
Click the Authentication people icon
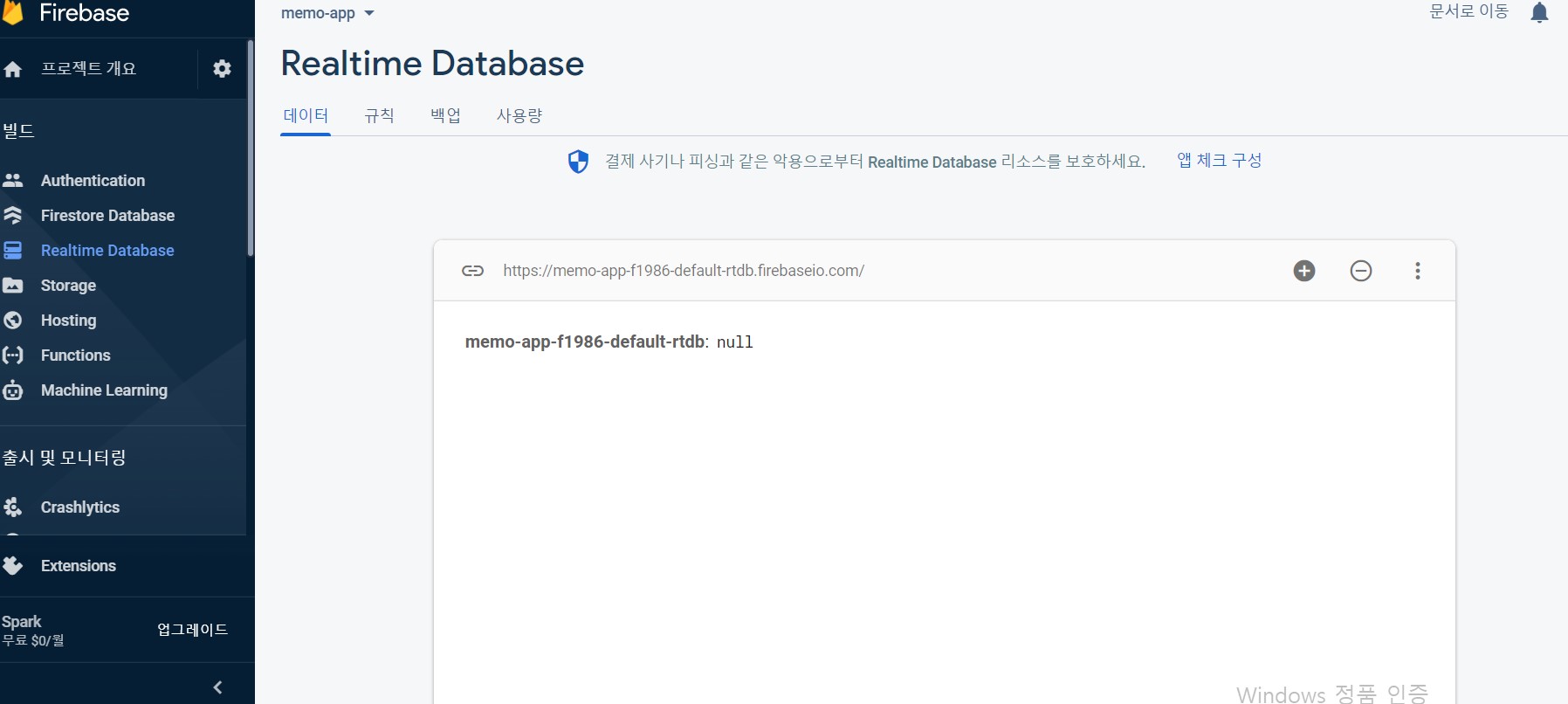coord(13,181)
